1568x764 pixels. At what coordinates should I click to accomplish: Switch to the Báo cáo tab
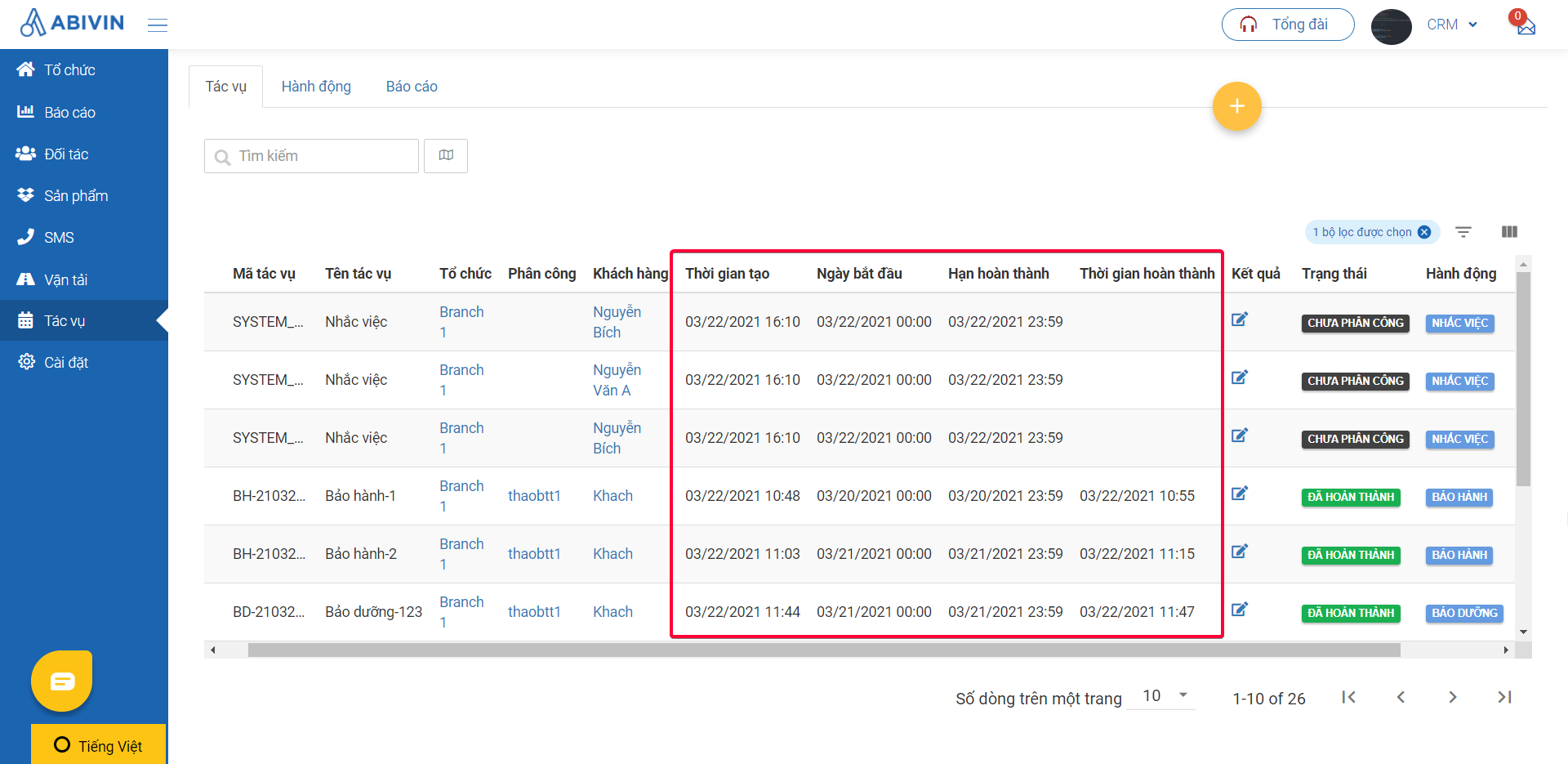(412, 87)
